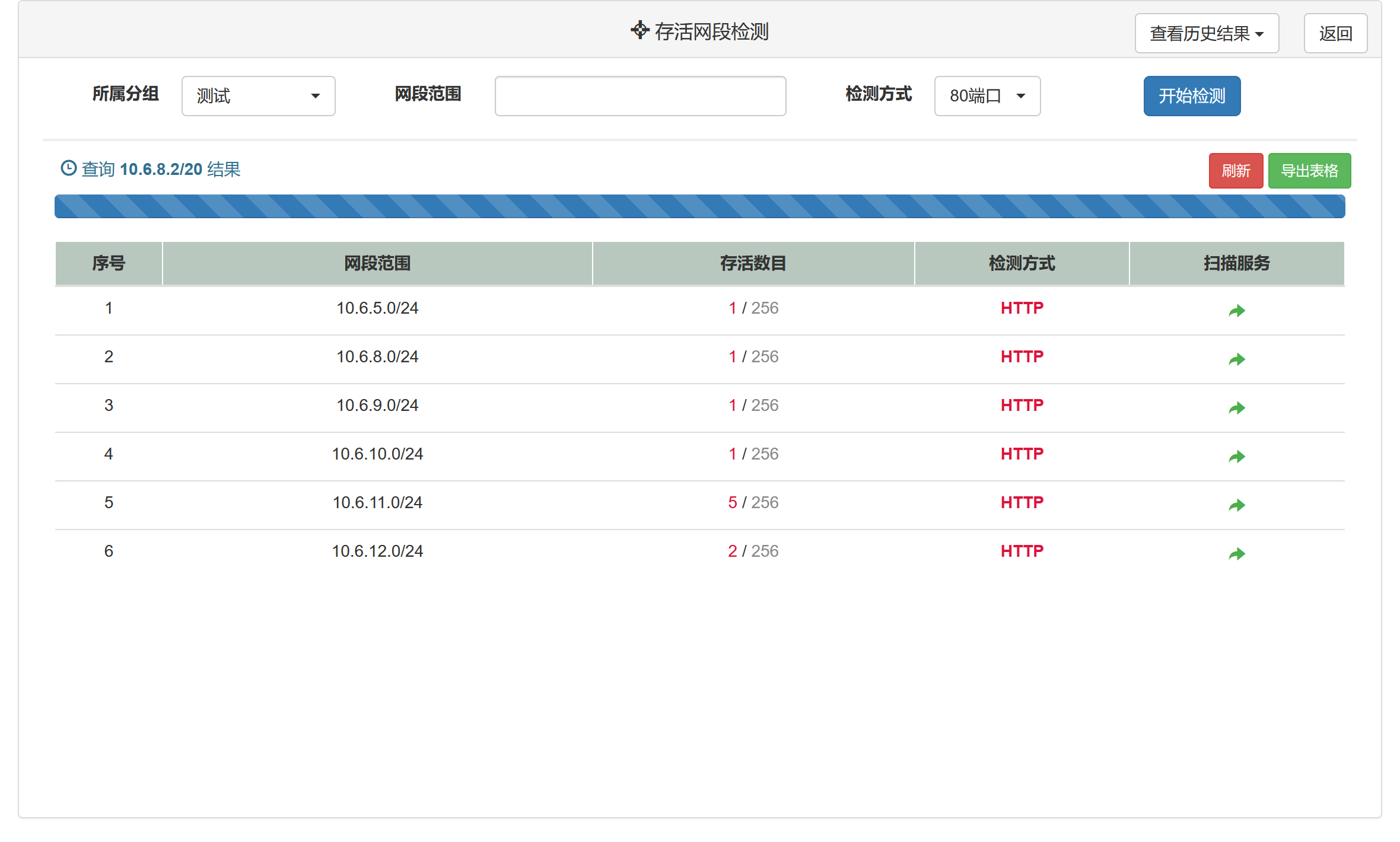Click the green 导出表格 button
Image resolution: width=1400 pixels, height=842 pixels.
1309,171
